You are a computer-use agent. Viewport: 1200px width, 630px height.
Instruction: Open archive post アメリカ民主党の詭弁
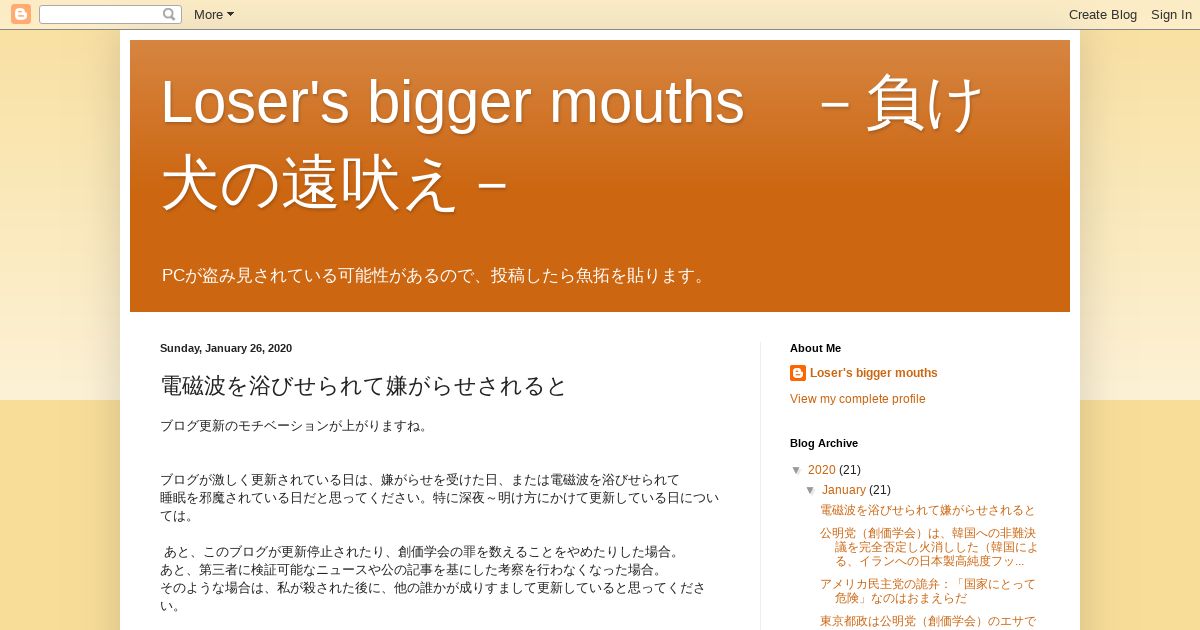coord(928,591)
